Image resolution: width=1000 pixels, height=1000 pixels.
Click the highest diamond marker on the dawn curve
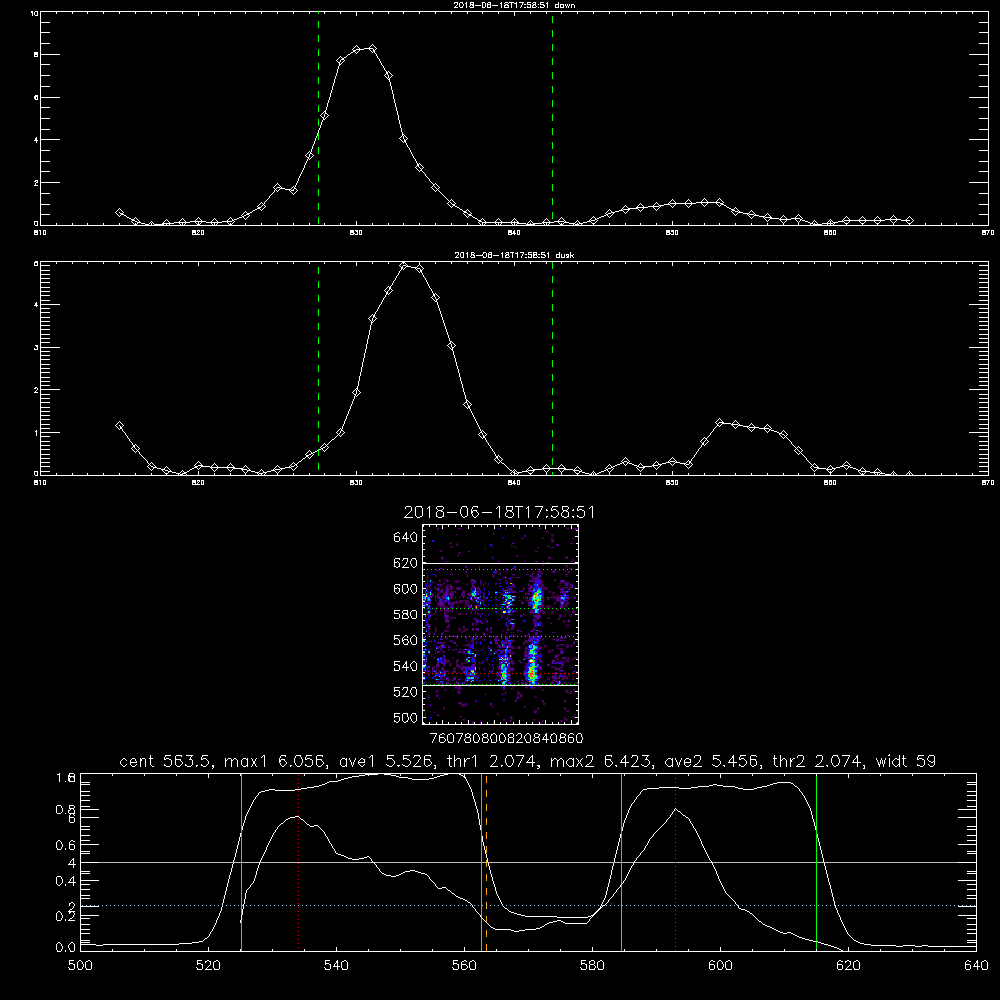click(x=372, y=48)
